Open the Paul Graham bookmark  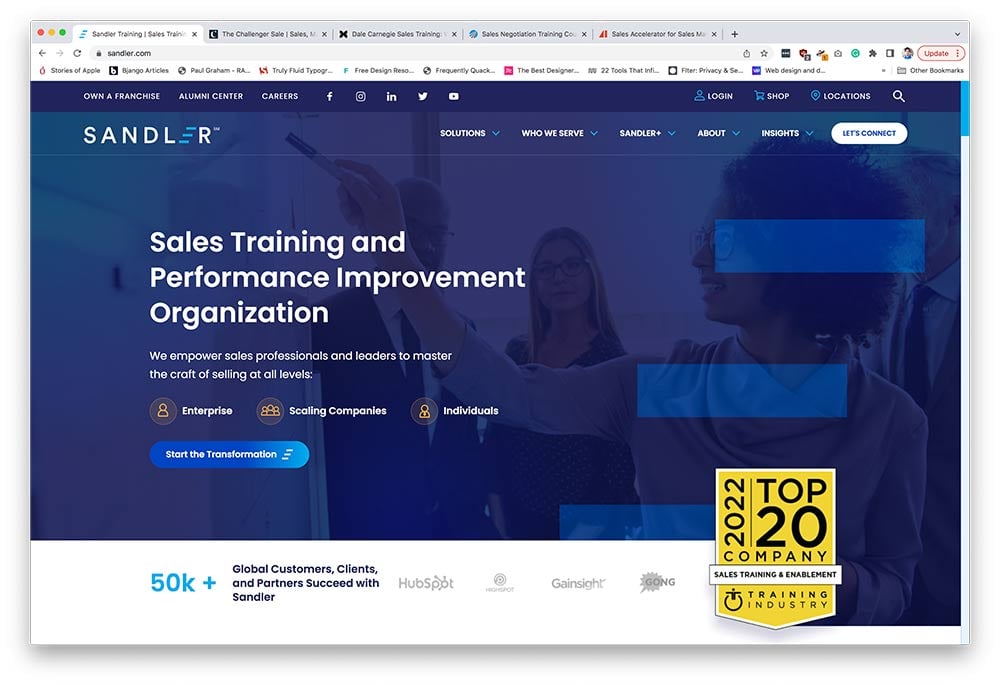click(x=214, y=70)
